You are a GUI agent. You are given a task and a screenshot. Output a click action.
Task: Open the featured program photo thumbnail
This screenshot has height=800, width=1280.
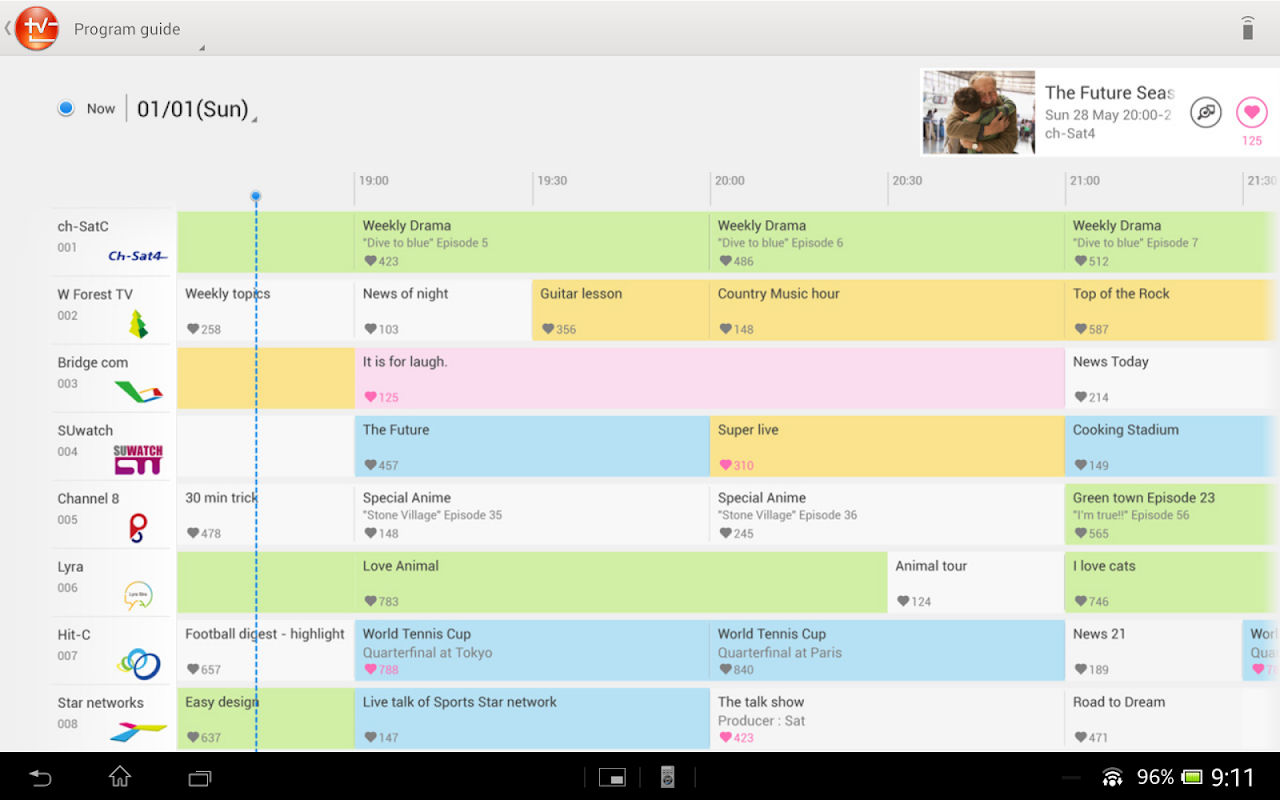tap(978, 112)
